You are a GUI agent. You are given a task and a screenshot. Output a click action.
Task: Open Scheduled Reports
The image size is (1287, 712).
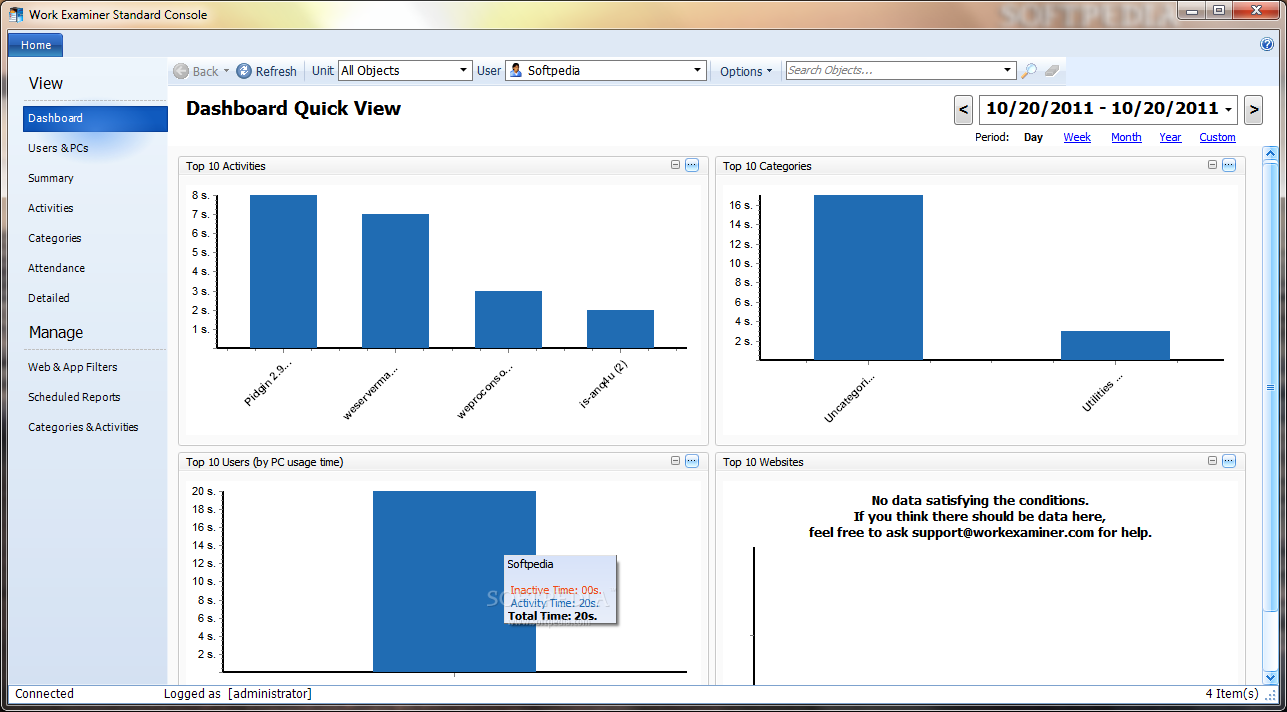74,397
